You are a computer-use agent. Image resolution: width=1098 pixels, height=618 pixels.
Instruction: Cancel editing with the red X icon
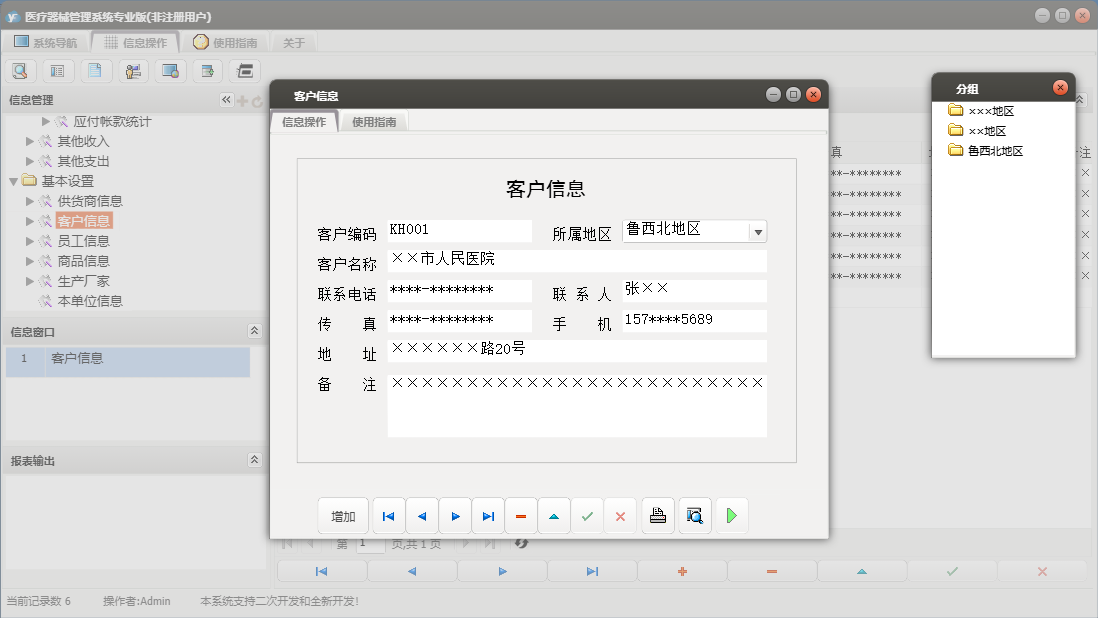(x=620, y=515)
